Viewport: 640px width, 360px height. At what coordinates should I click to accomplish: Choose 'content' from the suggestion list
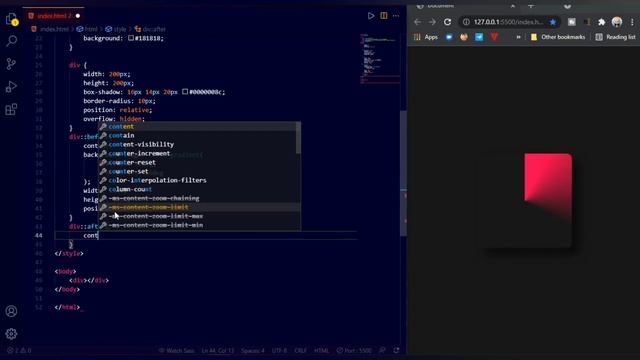(x=199, y=127)
